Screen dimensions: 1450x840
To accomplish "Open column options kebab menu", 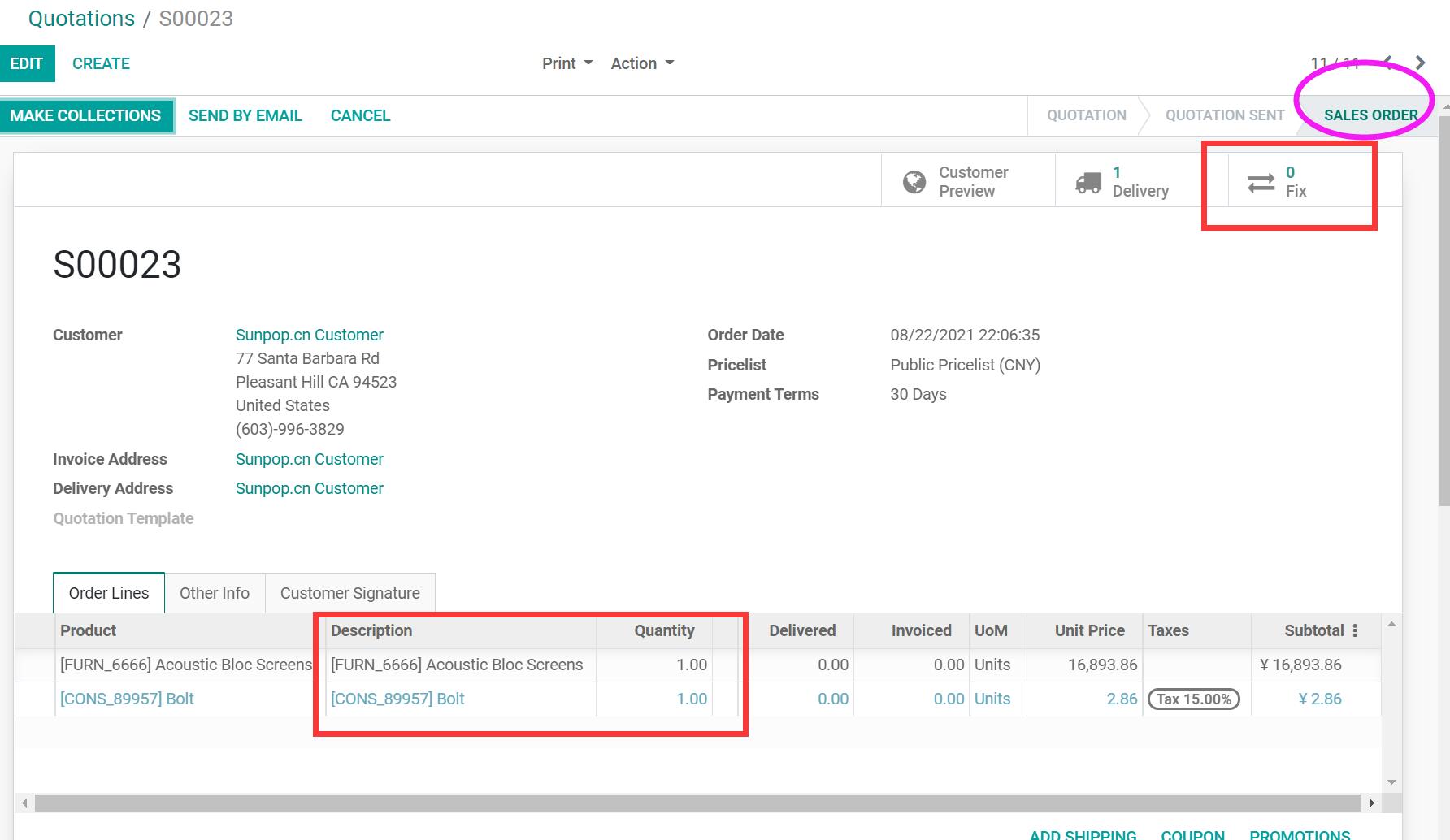I will pyautogui.click(x=1355, y=630).
